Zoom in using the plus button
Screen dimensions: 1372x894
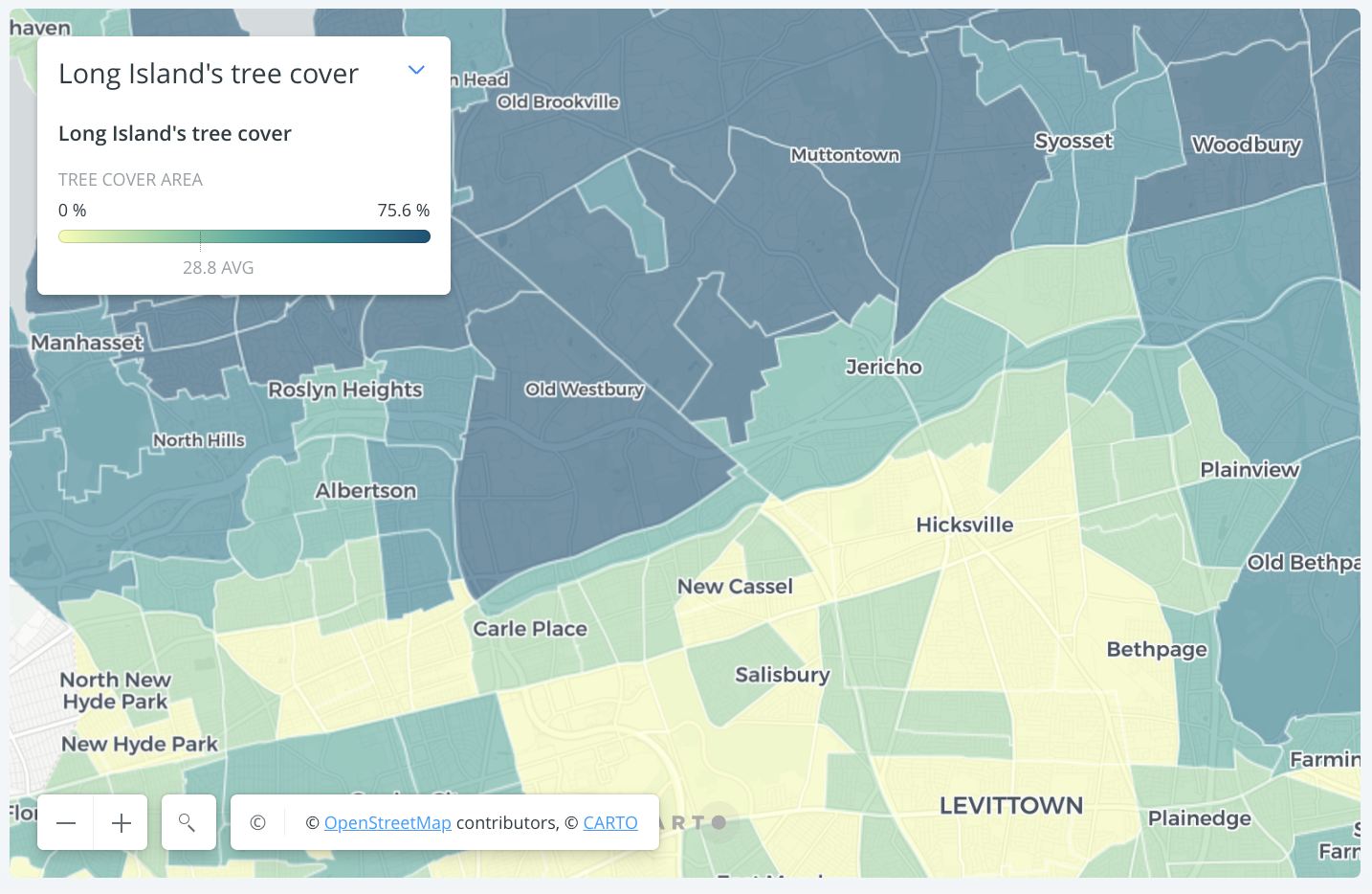[120, 822]
